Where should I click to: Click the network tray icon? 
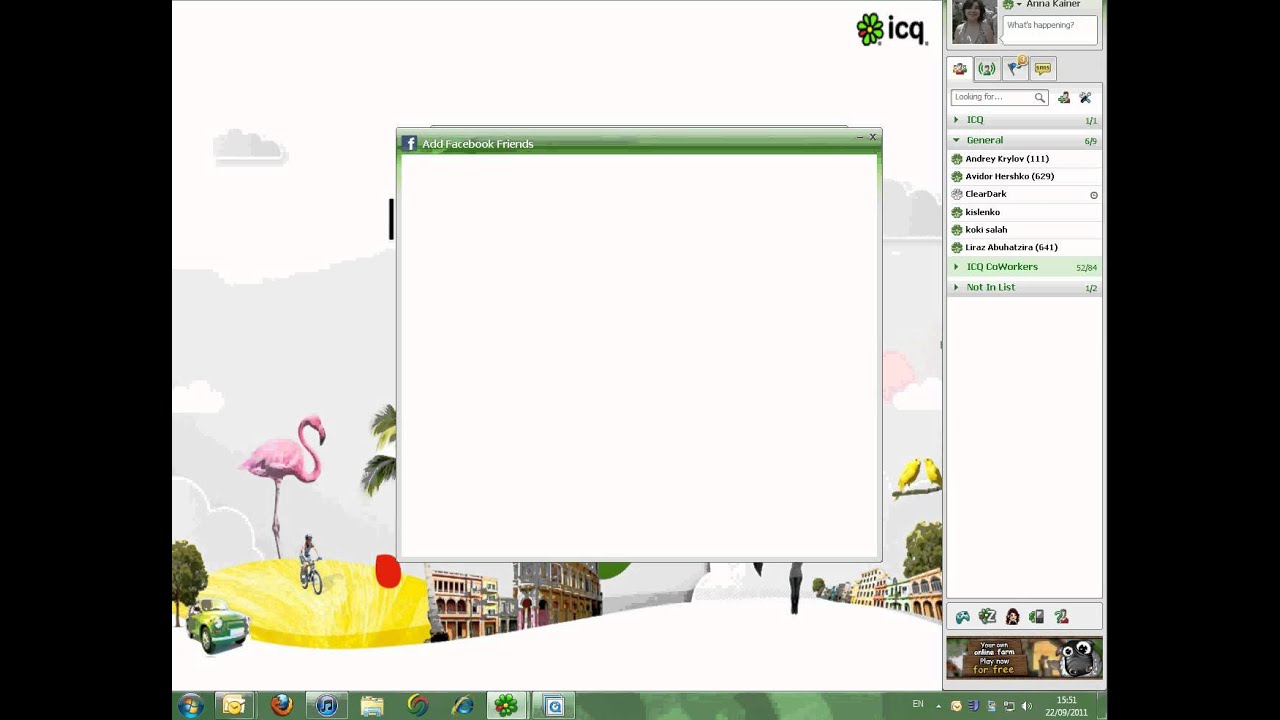(1009, 706)
